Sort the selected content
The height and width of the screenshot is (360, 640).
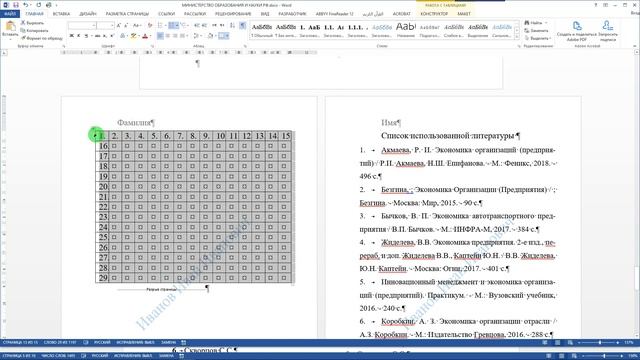tap(232, 25)
